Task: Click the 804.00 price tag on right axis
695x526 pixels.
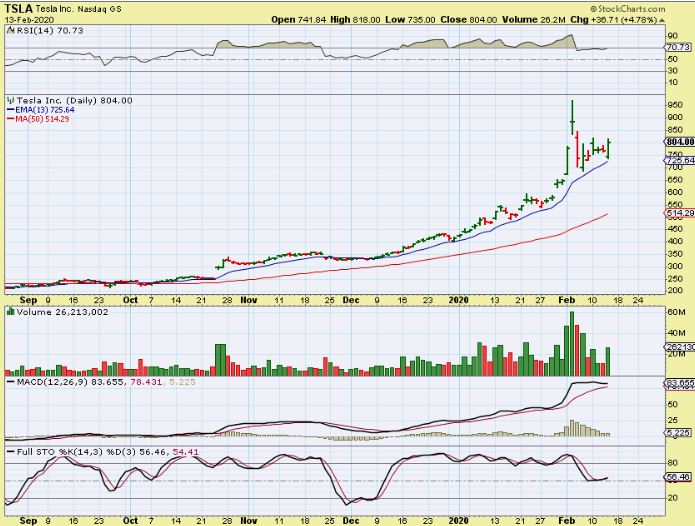Action: (679, 141)
